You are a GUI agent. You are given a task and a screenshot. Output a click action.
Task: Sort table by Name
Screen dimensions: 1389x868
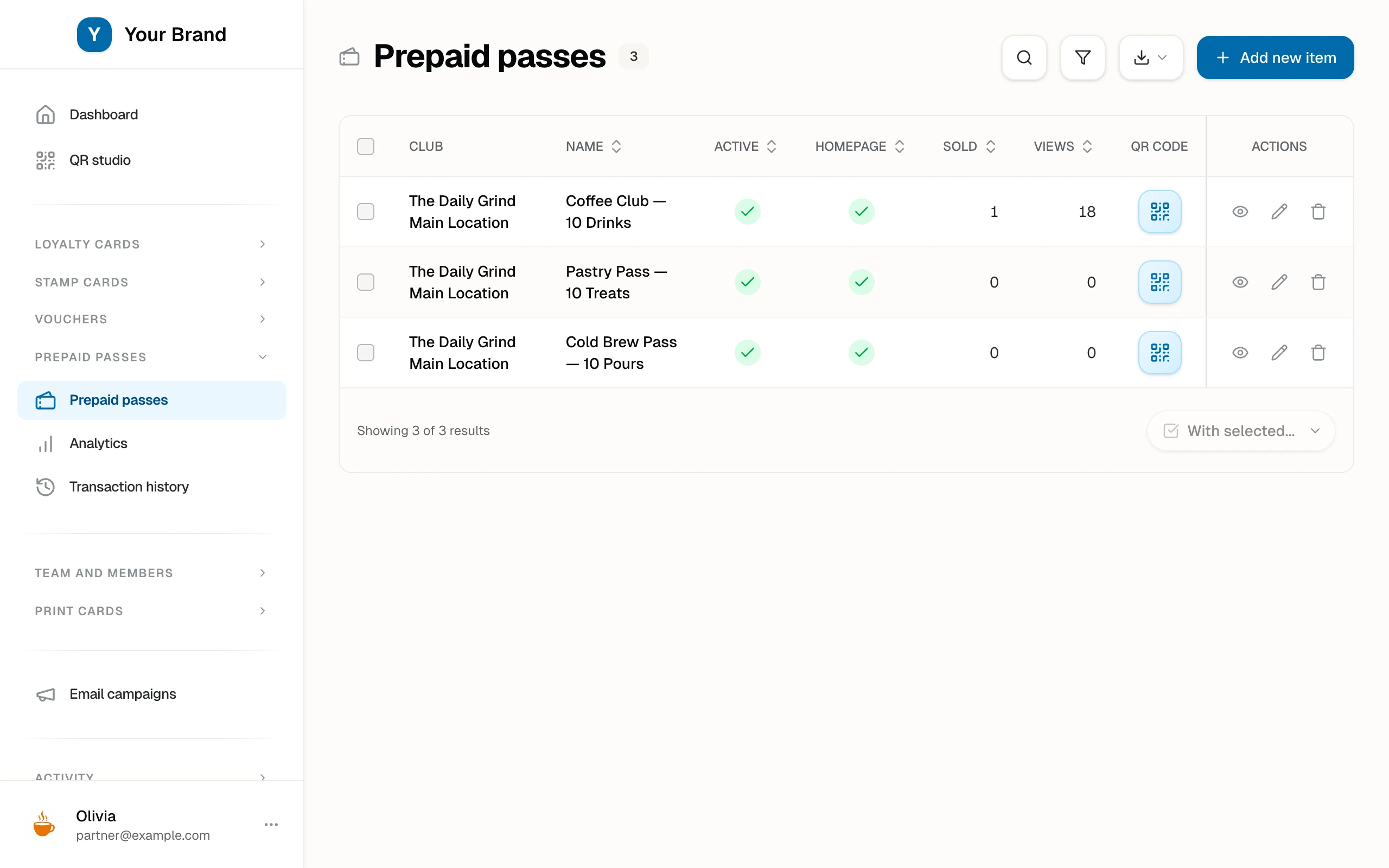point(594,146)
